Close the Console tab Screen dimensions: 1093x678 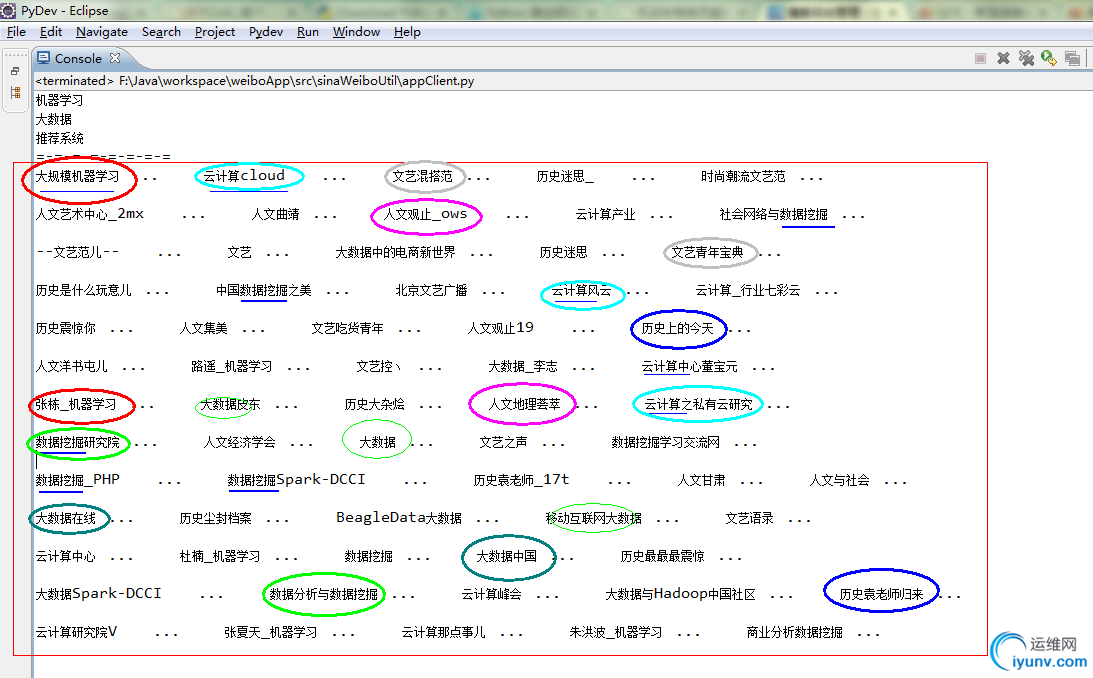tap(115, 58)
